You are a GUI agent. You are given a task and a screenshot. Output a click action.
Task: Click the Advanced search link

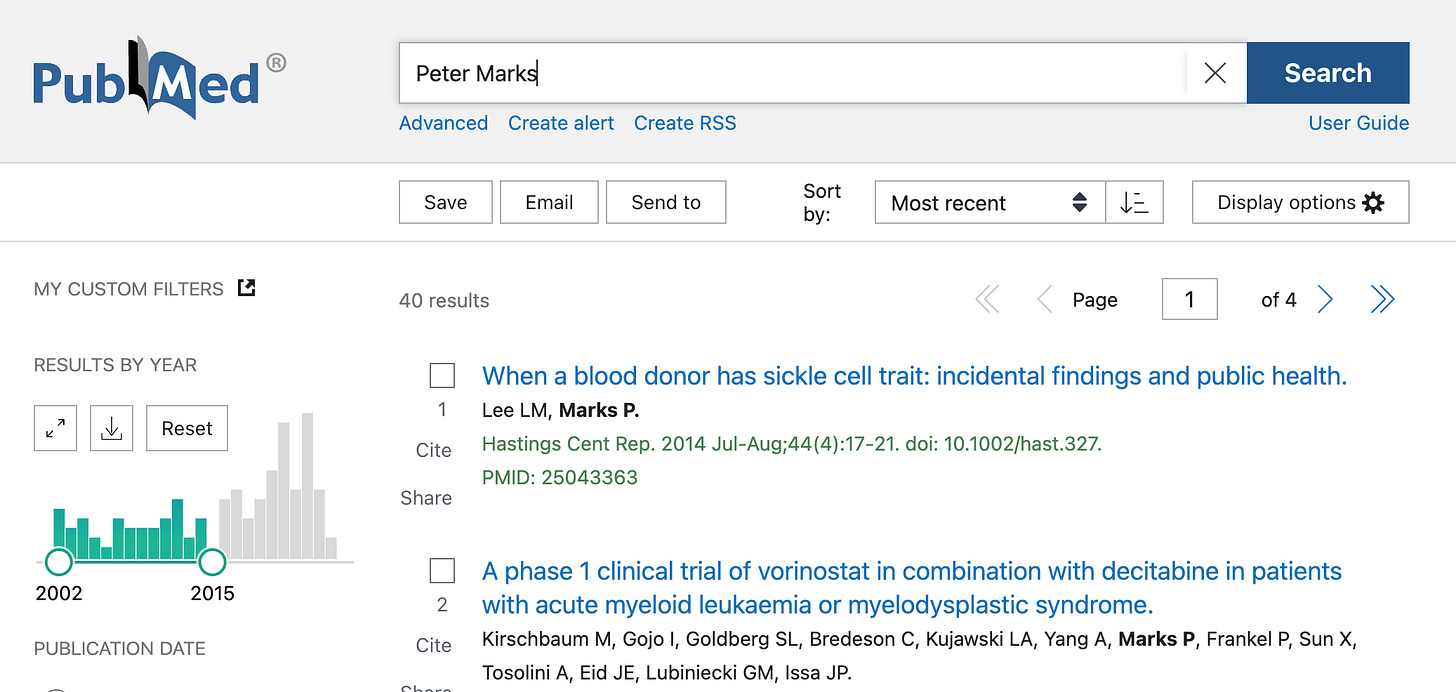coord(443,123)
